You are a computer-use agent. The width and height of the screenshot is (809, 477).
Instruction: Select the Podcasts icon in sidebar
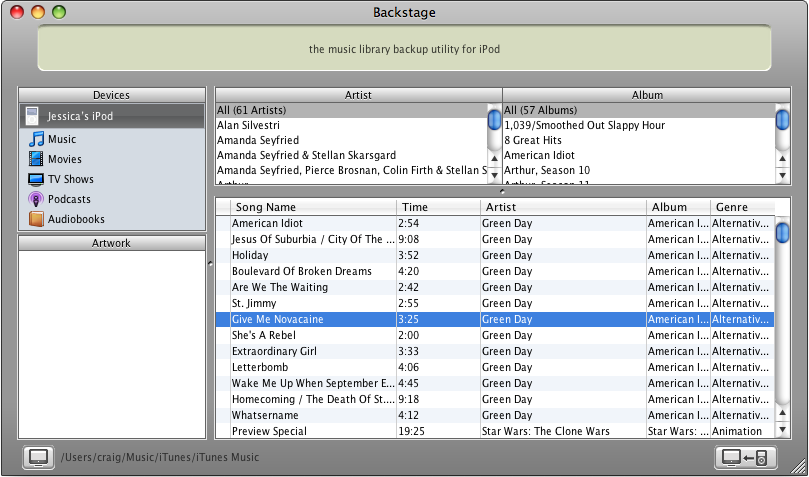point(36,199)
